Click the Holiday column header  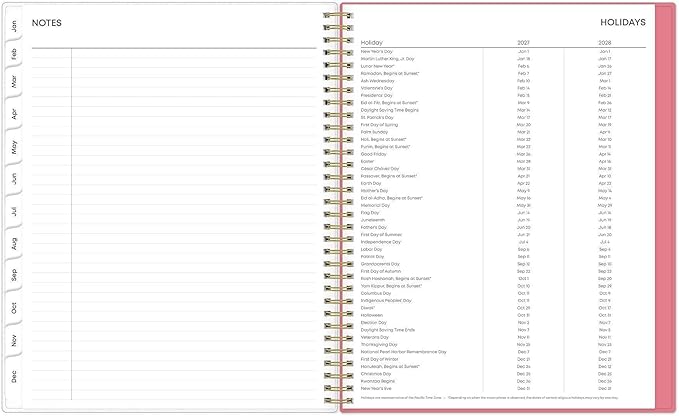[x=372, y=42]
